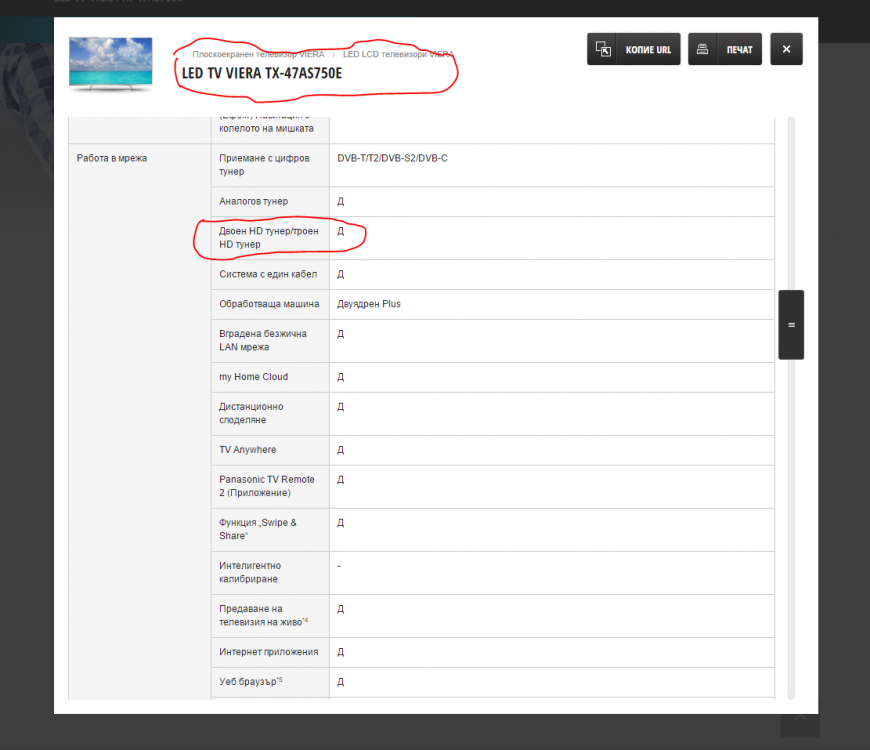The width and height of the screenshot is (870, 750).
Task: Click Panasonic TV Remote 2 (Приложение) label
Action: coord(266,487)
